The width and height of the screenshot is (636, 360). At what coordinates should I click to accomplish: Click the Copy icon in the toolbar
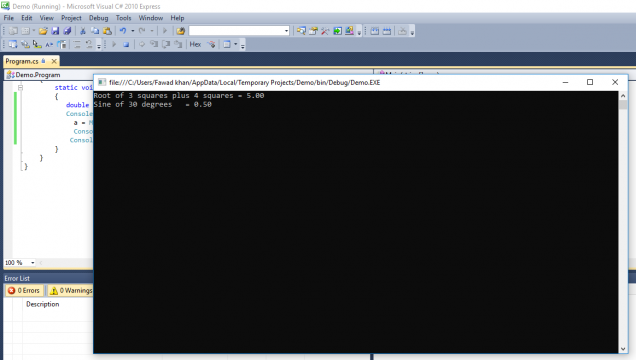point(95,31)
